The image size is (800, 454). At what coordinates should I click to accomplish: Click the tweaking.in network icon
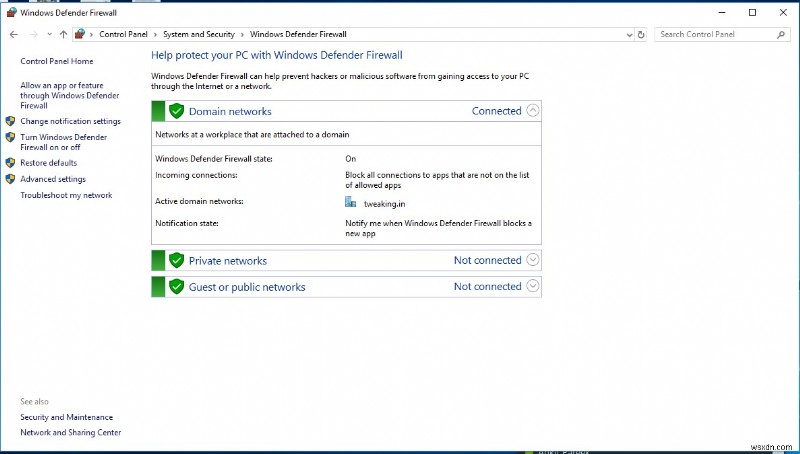351,202
